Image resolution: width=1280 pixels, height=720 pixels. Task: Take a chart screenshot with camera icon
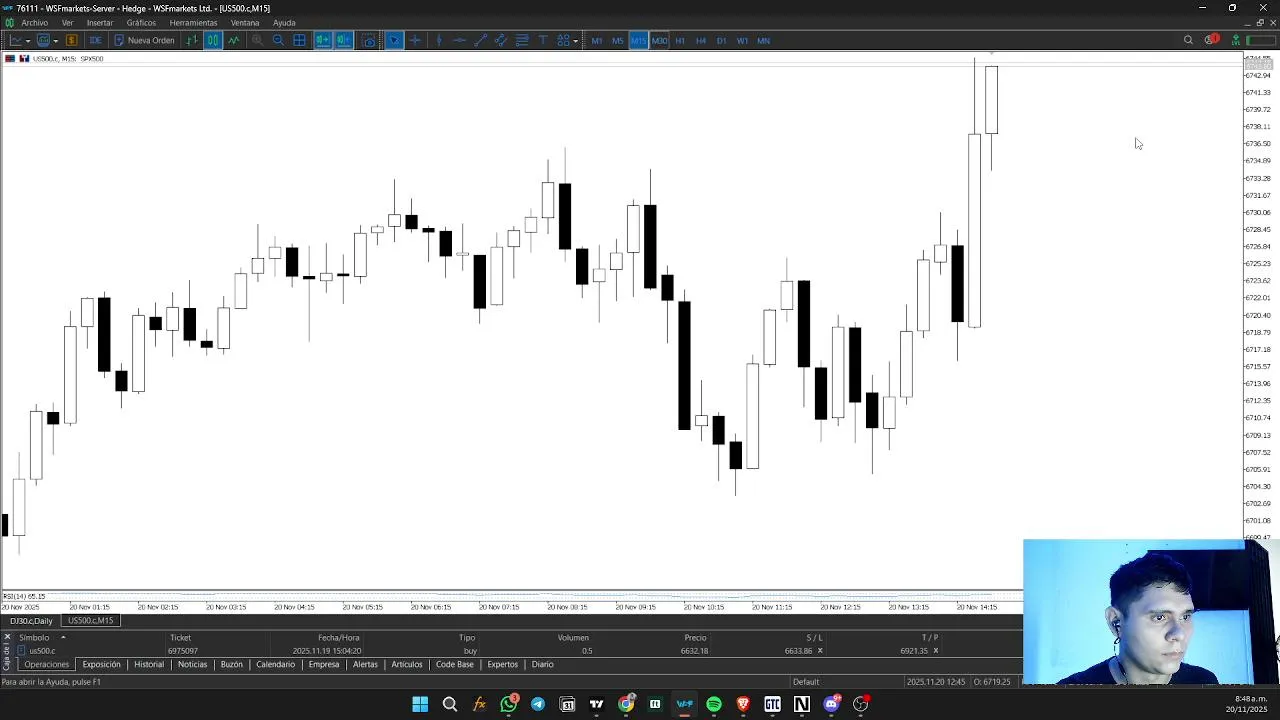pos(369,40)
